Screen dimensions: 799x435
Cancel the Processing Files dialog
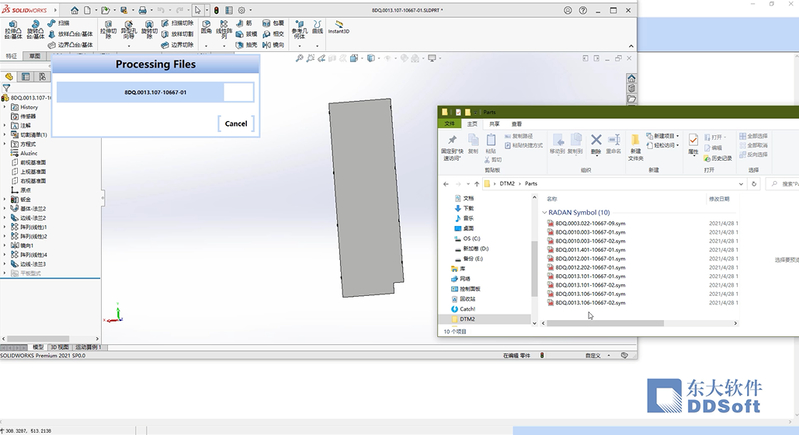click(x=236, y=124)
